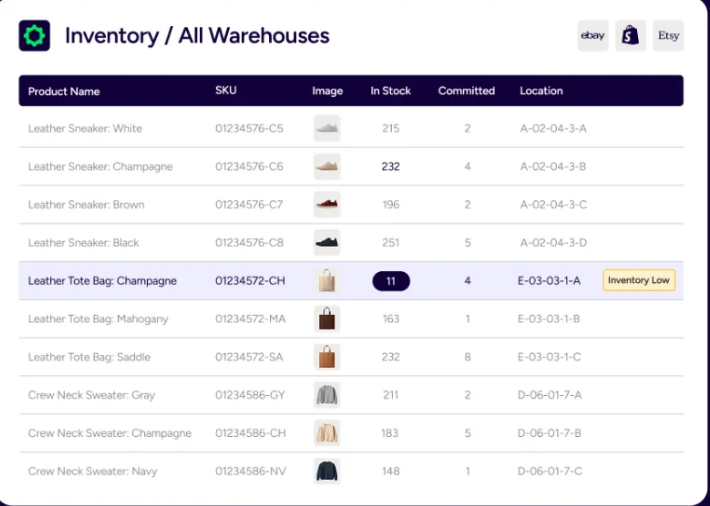Open the Etsy channel icon
The image size is (710, 506).
point(668,36)
